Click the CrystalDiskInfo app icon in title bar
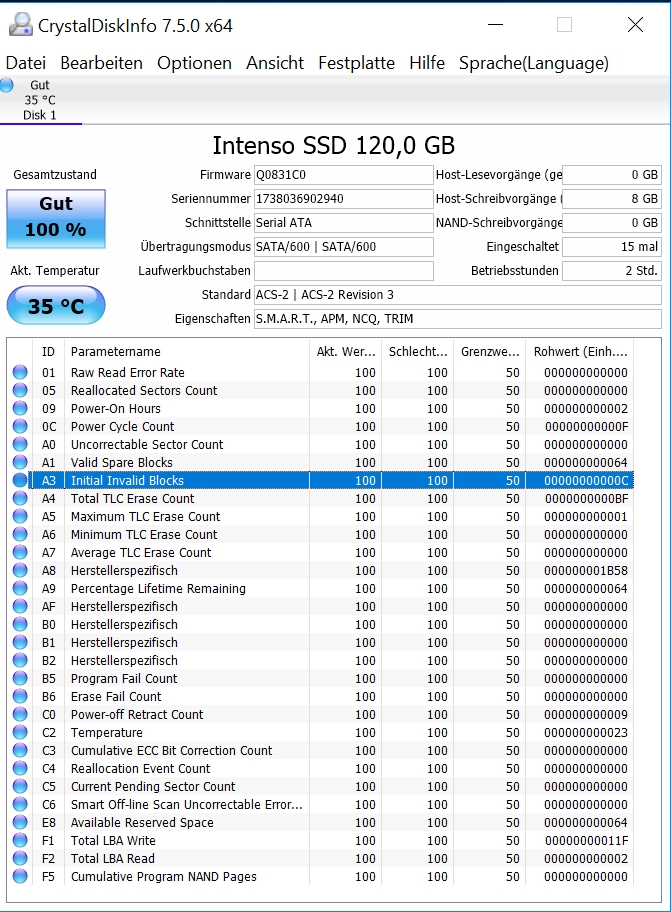This screenshot has height=912, width=671. click(x=21, y=25)
